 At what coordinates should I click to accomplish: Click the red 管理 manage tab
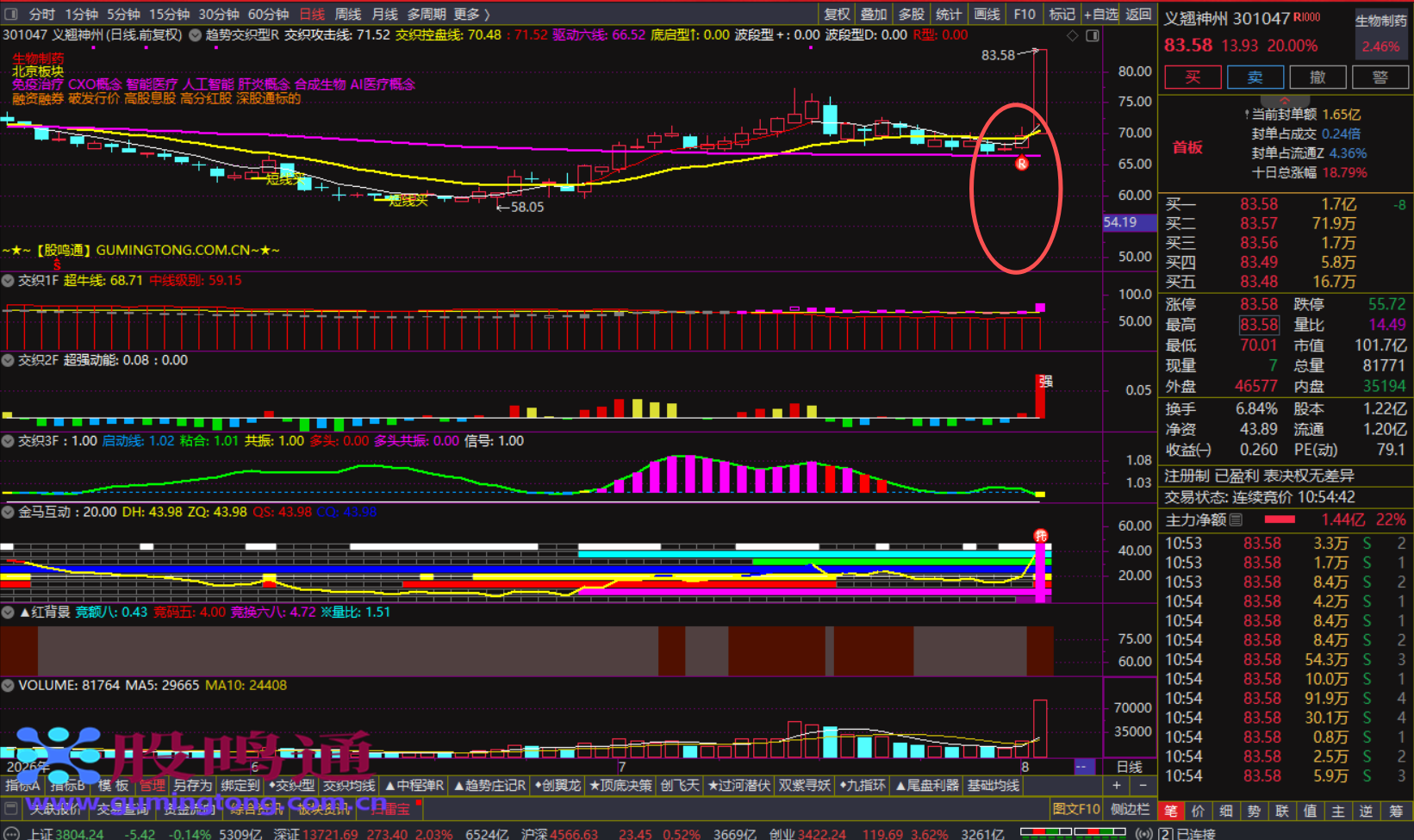pos(152,786)
